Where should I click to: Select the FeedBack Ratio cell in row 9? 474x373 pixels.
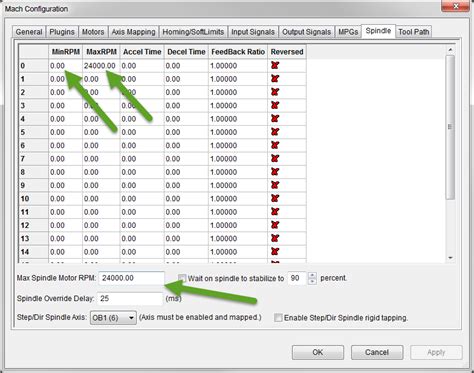click(x=238, y=185)
